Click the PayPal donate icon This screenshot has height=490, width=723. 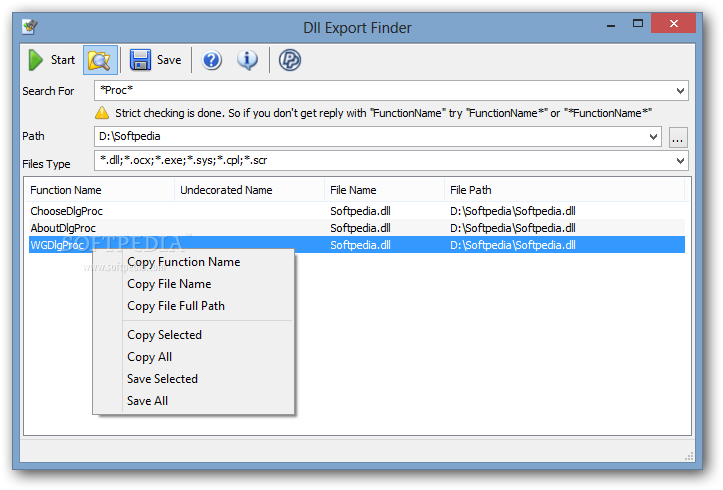click(x=290, y=60)
